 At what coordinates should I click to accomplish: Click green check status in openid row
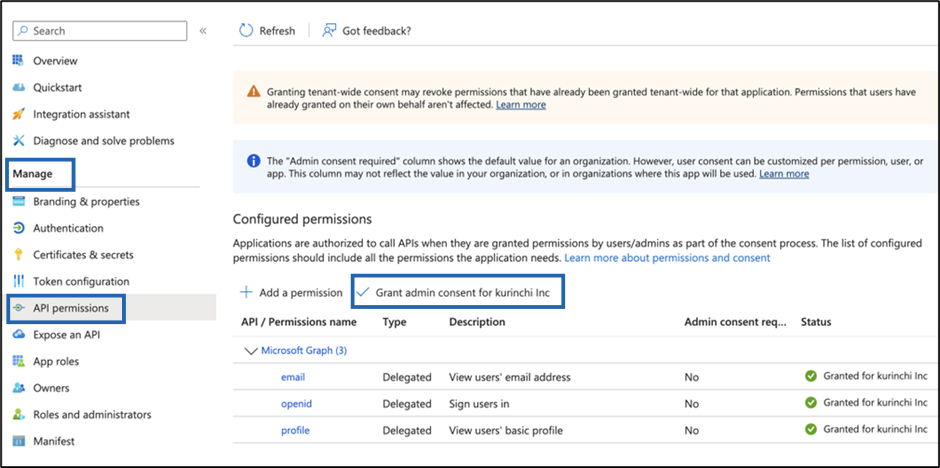point(811,403)
